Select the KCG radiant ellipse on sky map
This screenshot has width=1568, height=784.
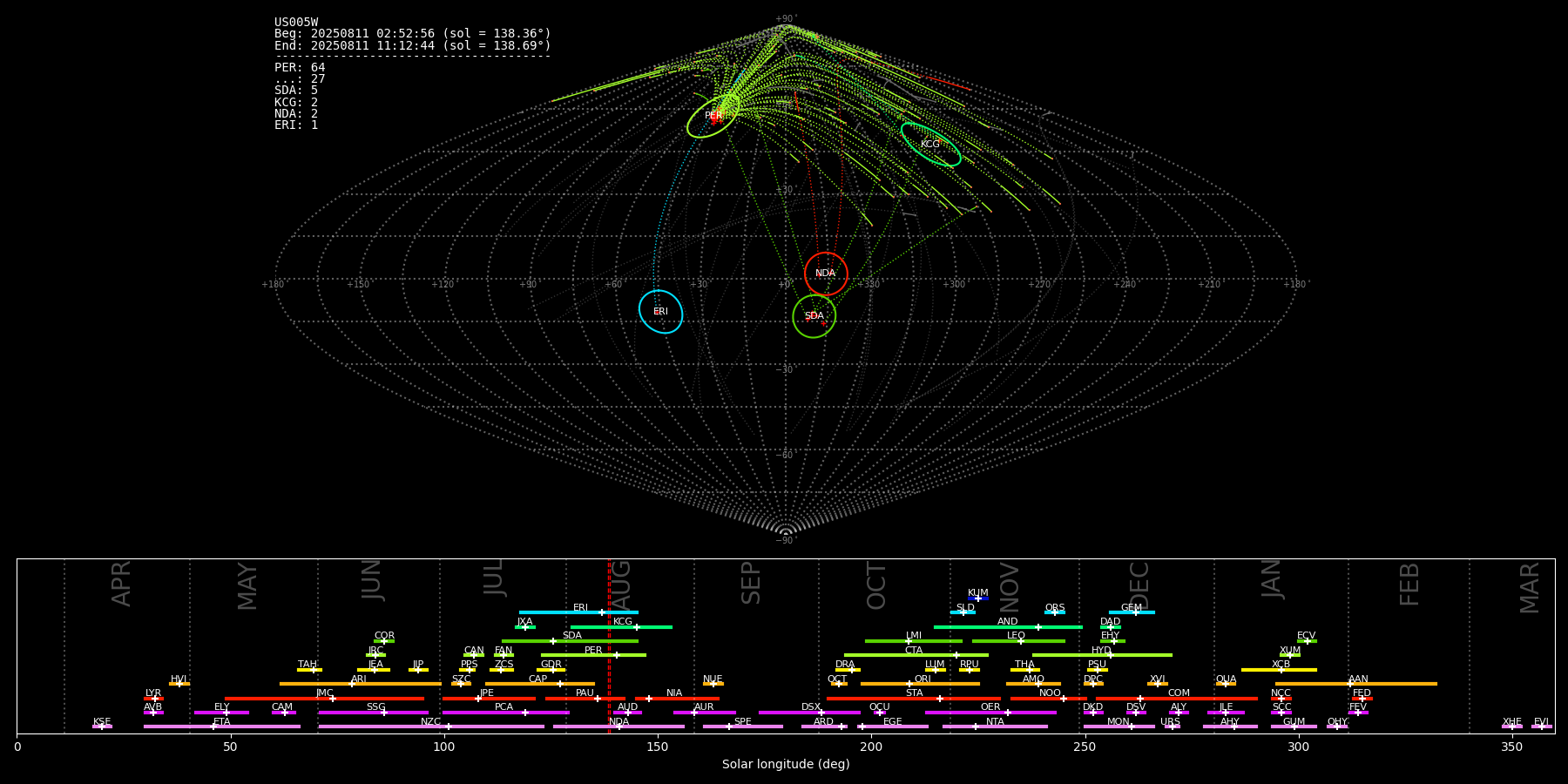tap(930, 145)
